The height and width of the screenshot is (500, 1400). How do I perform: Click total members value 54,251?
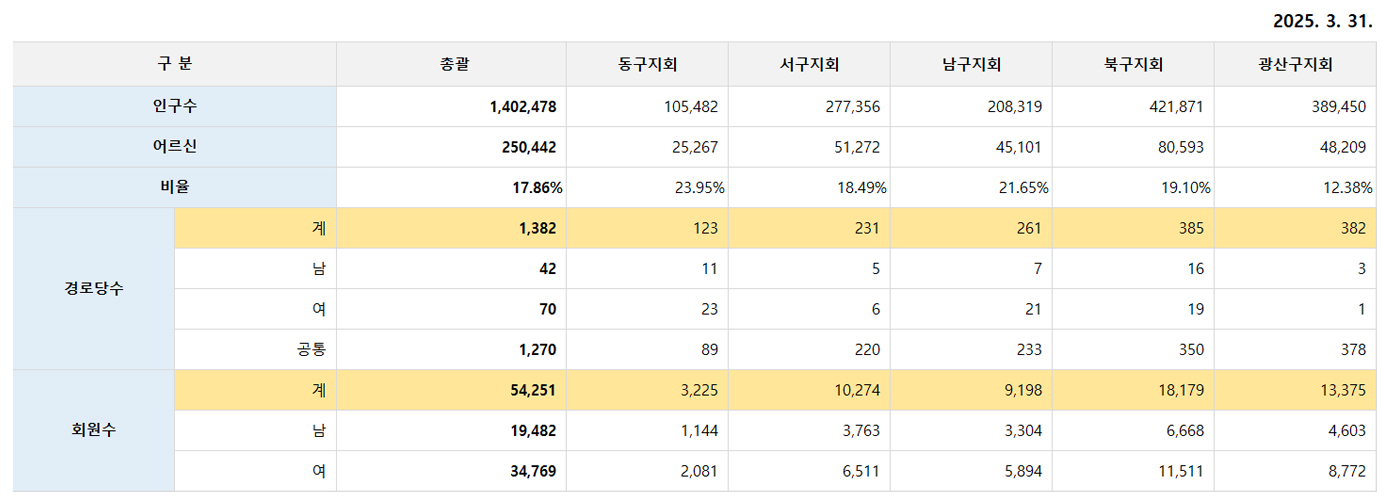(533, 390)
